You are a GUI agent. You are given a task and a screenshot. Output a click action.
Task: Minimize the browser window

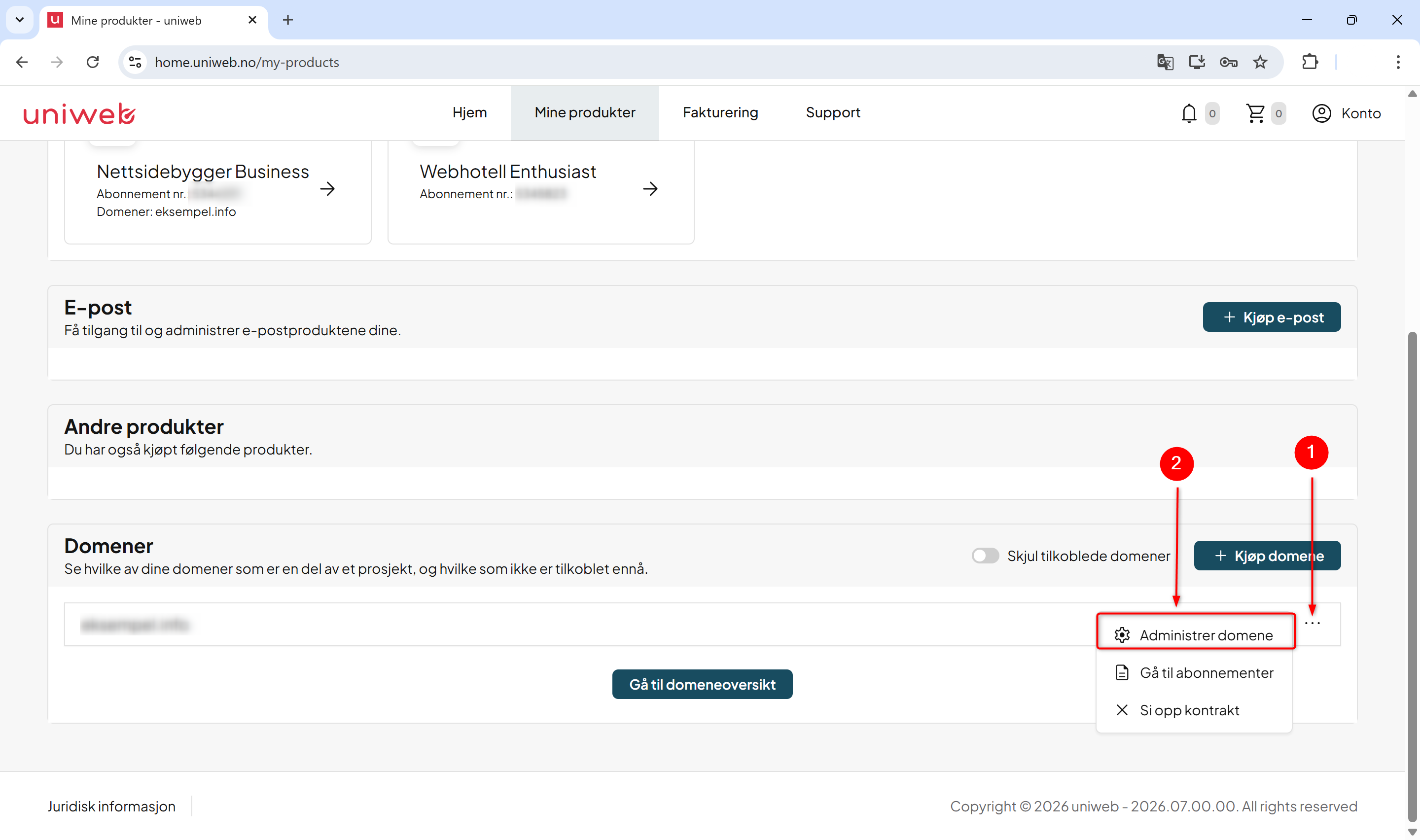(x=1307, y=20)
